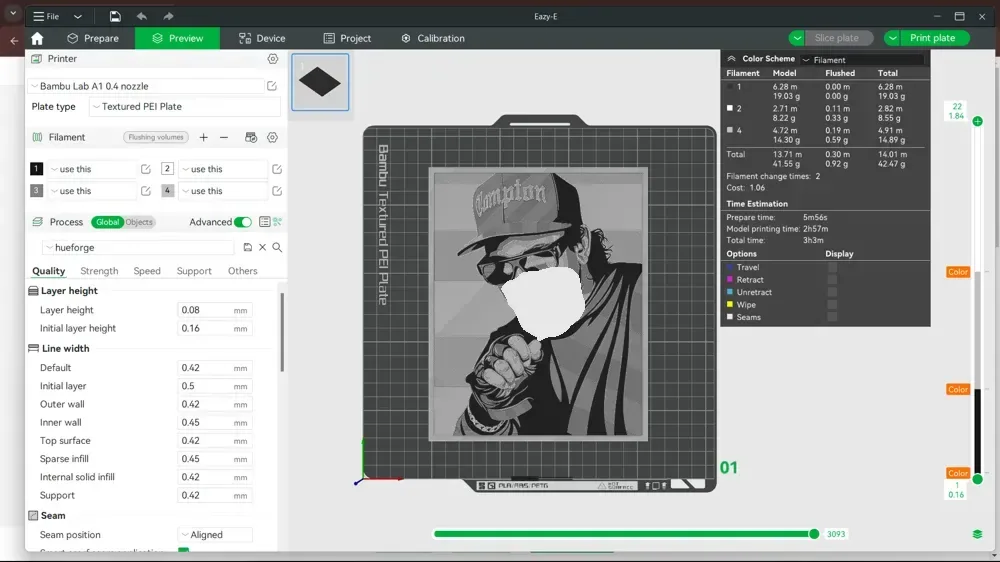Click the Redo arrow icon

(x=168, y=17)
